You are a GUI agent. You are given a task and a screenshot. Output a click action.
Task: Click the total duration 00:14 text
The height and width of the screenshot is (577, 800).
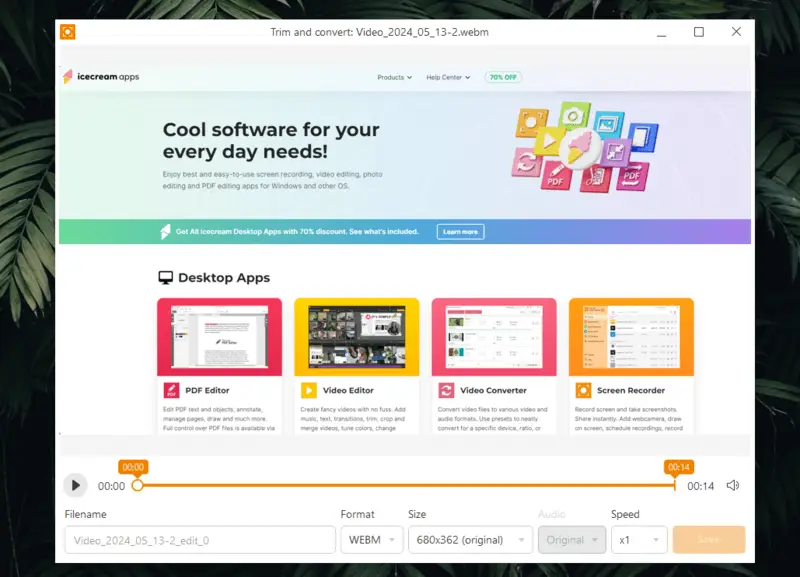[x=701, y=486]
